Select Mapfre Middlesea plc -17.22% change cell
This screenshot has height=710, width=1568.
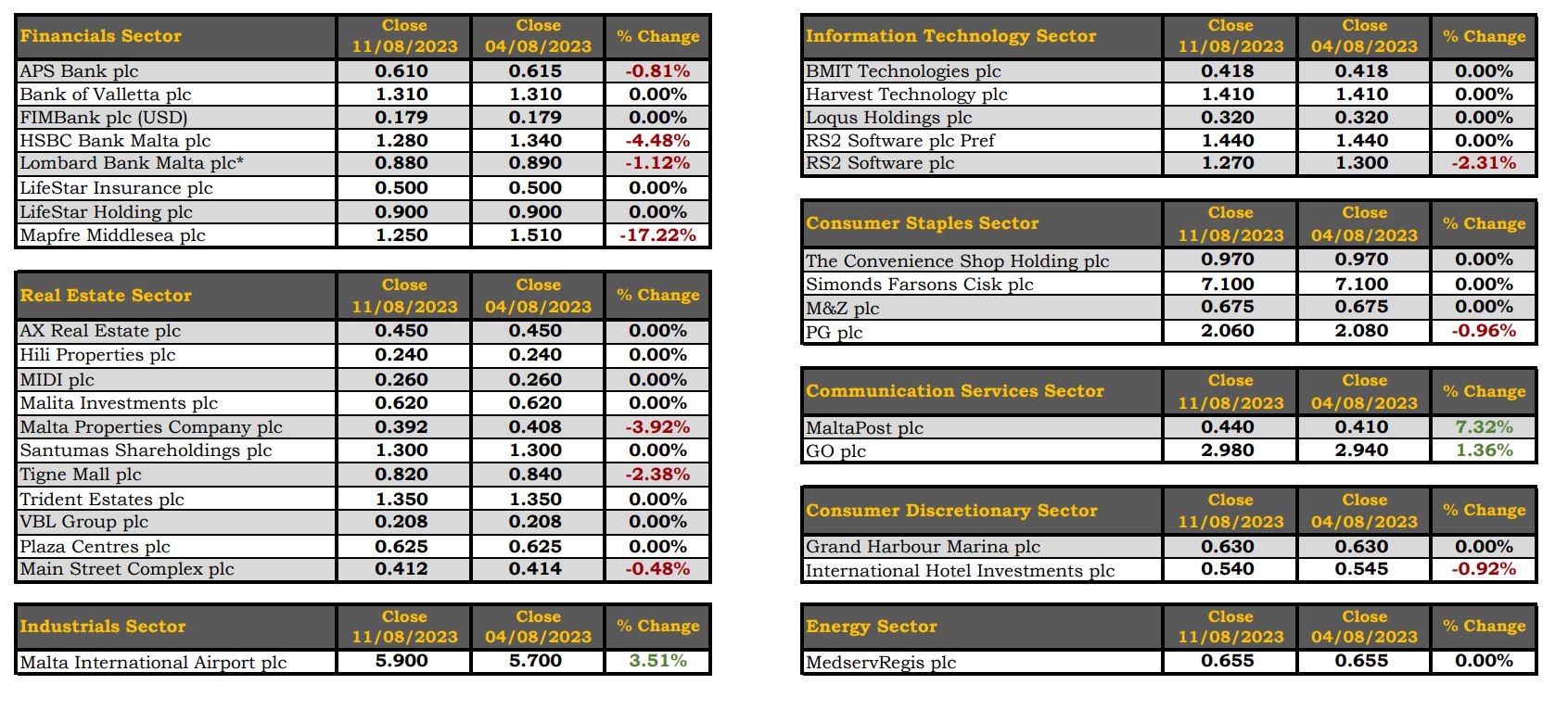tap(657, 235)
